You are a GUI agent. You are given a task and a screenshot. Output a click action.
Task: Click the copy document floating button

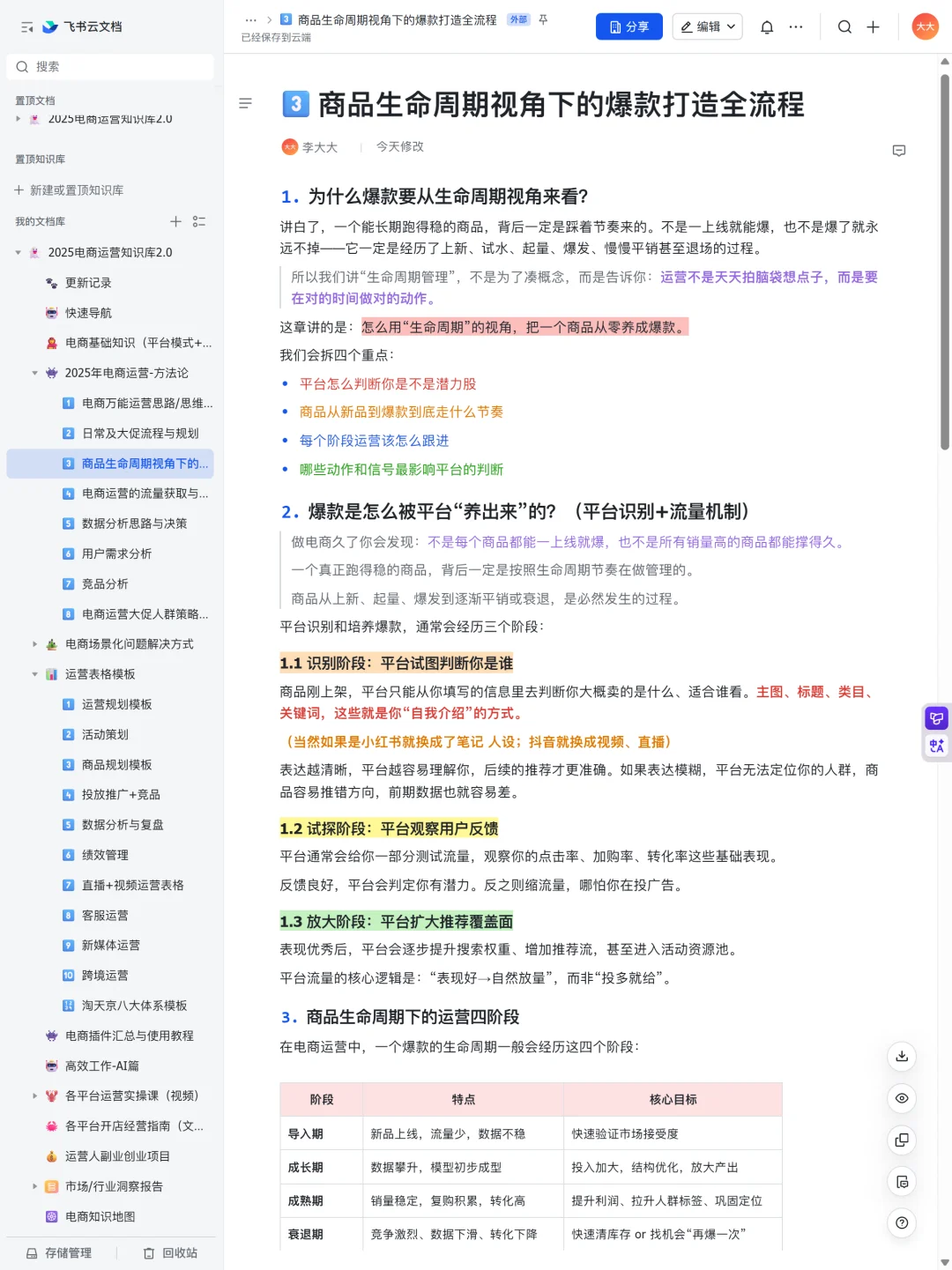[x=902, y=1140]
